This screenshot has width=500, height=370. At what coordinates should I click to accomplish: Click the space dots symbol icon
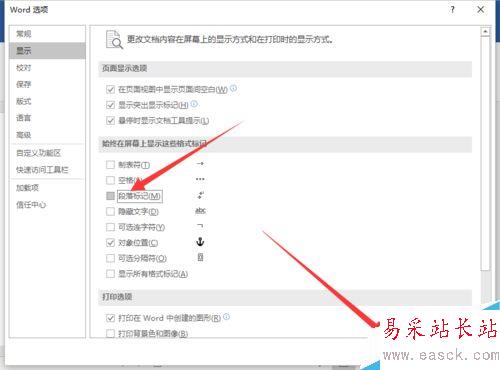coord(200,179)
